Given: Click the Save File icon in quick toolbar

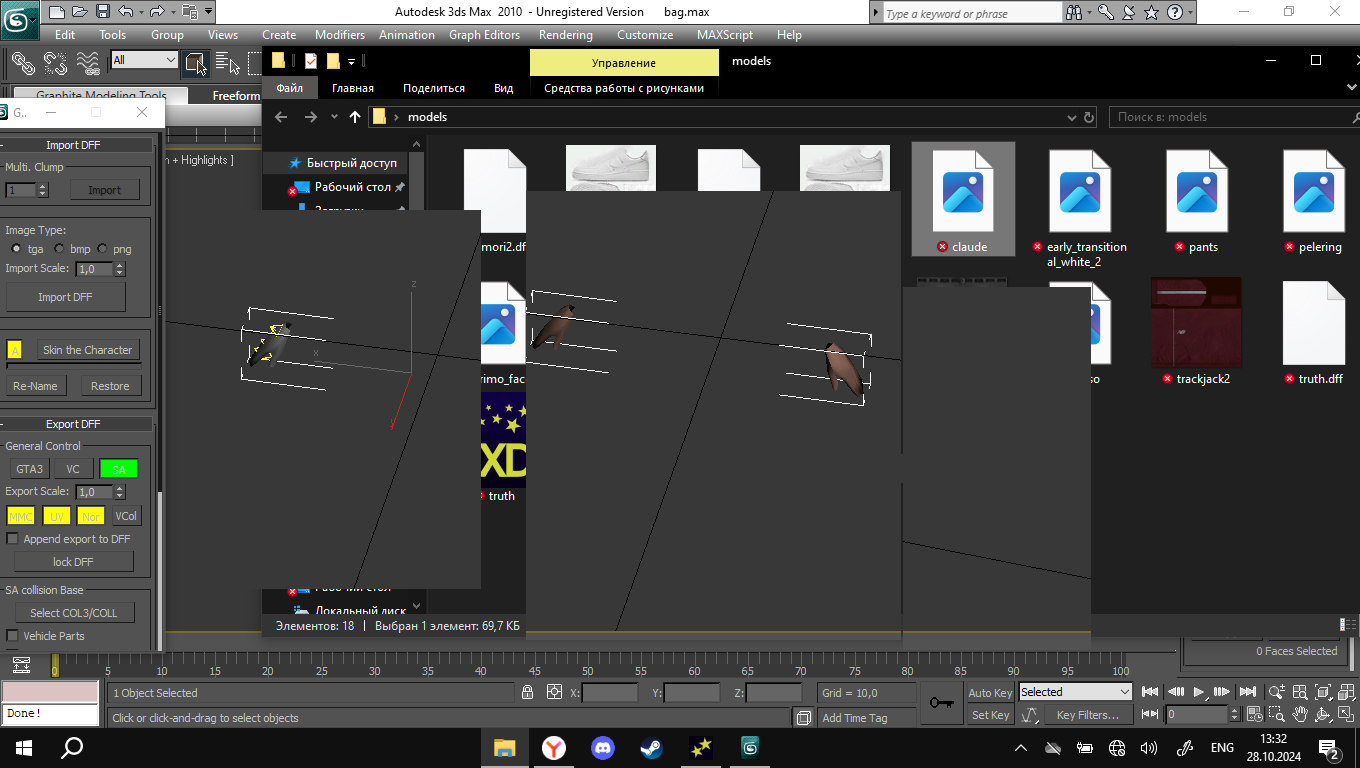Looking at the screenshot, I should click(x=103, y=12).
